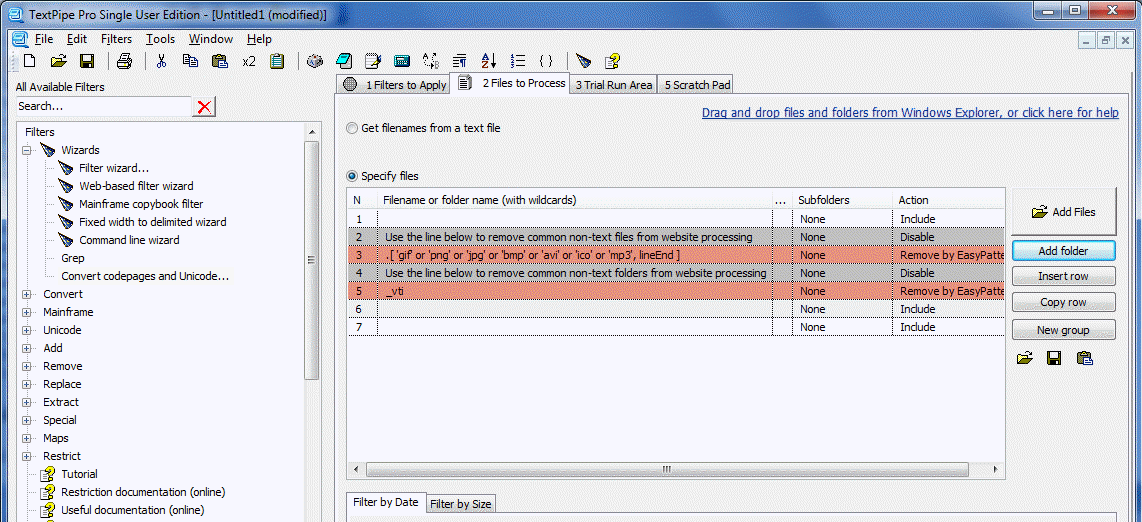Click the Print icon in toolbar
Image resolution: width=1142 pixels, height=522 pixels.
124,61
